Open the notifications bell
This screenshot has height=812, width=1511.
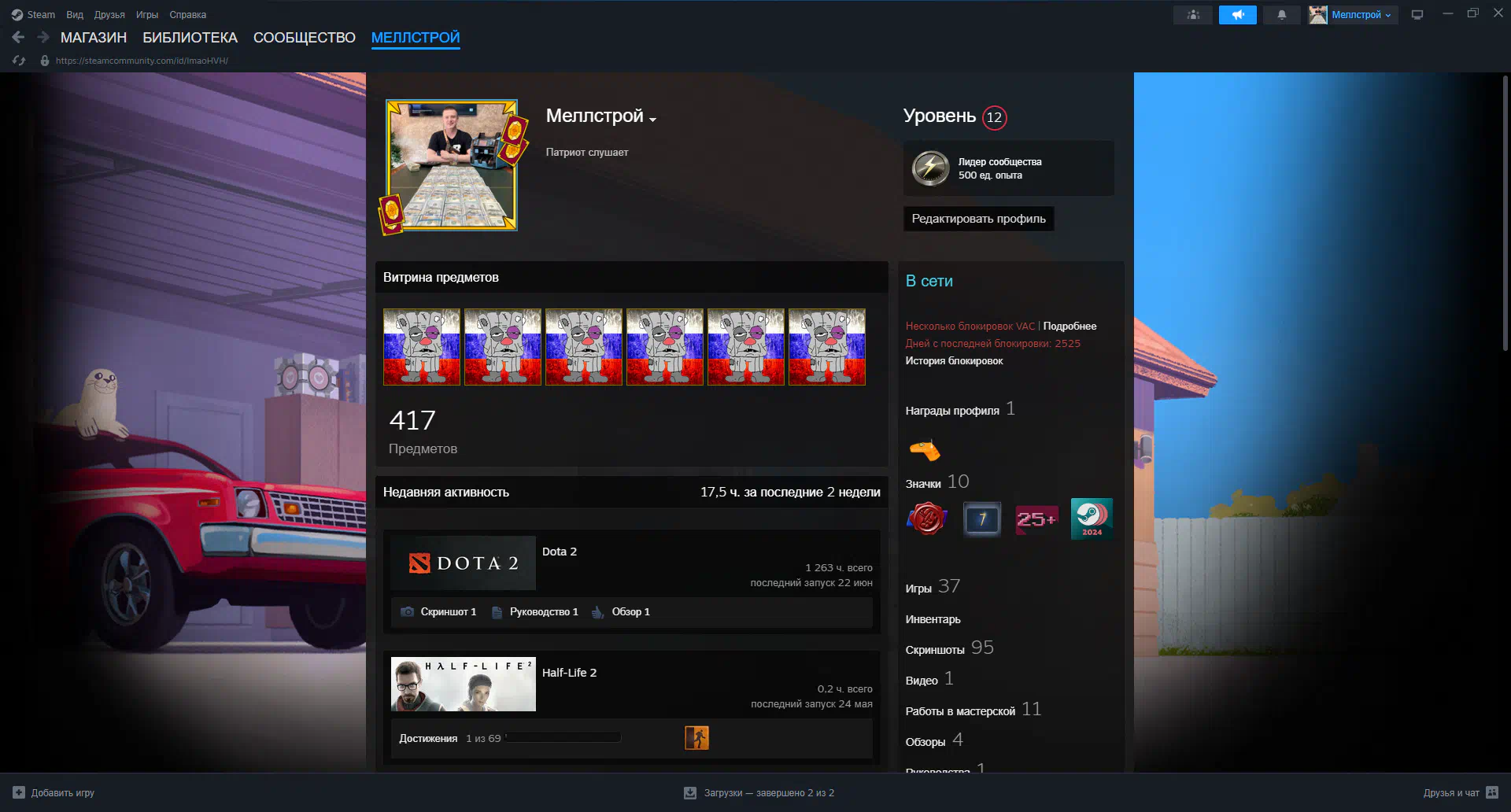(x=1282, y=14)
